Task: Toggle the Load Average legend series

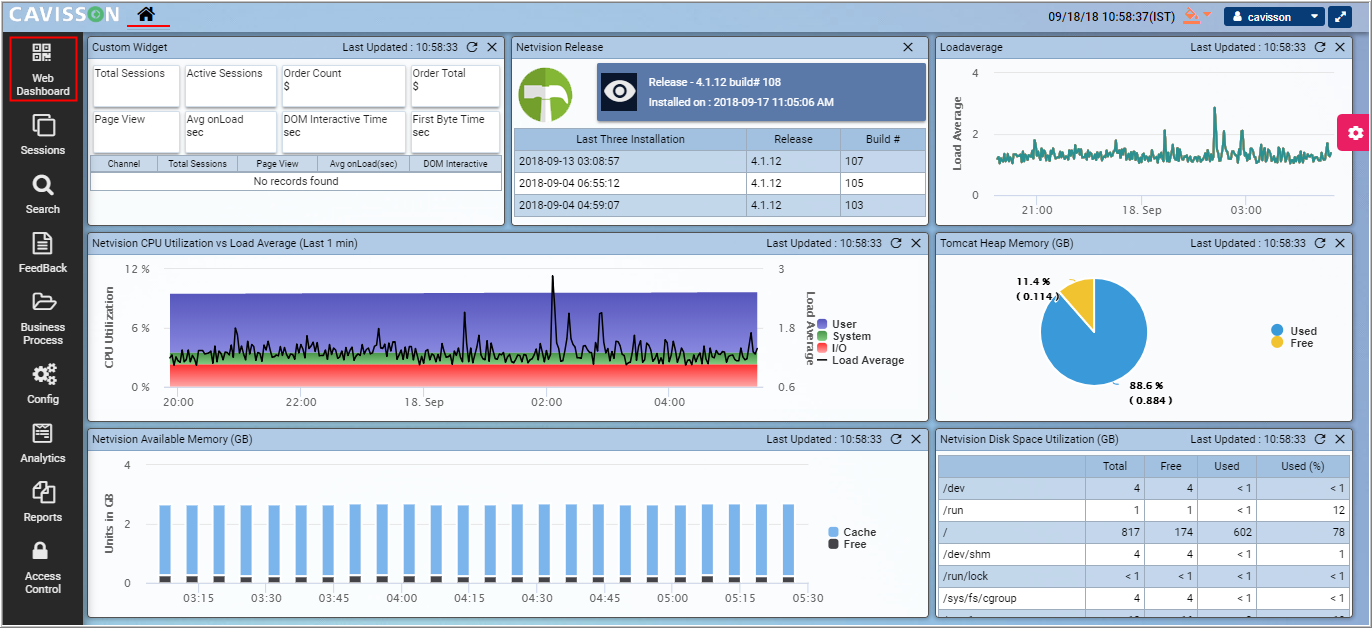Action: point(860,360)
